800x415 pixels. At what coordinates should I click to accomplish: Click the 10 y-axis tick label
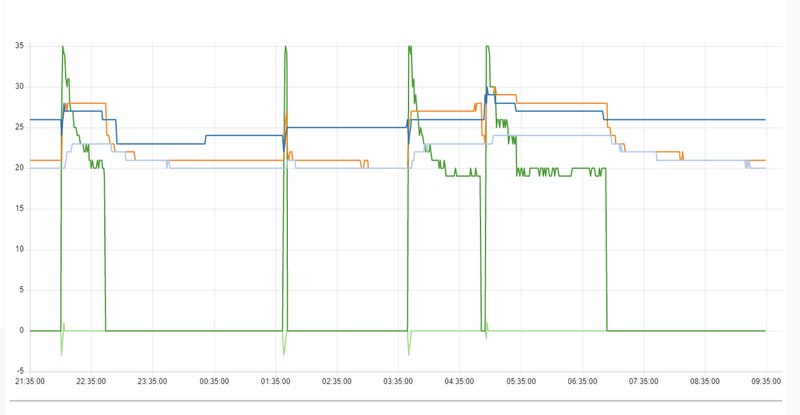tap(19, 249)
